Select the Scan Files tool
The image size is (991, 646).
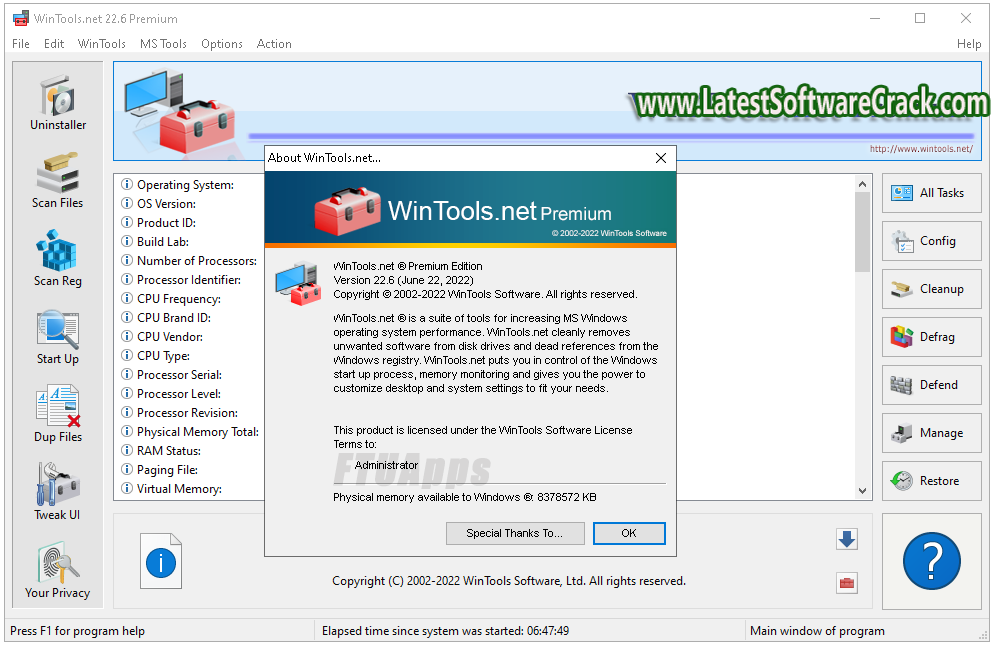57,180
